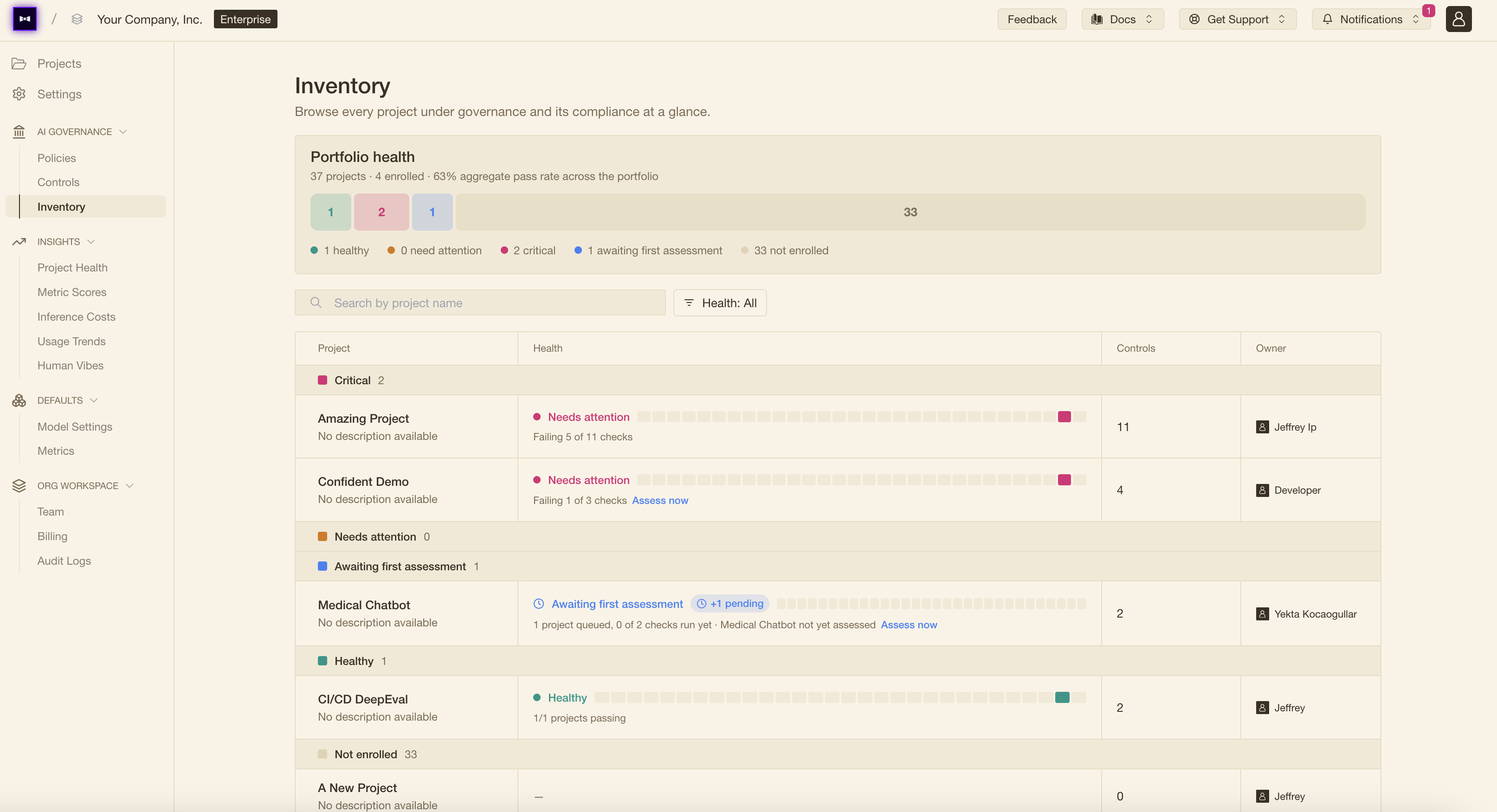Click the Docs book icon
Viewport: 1497px width, 812px height.
1097,19
